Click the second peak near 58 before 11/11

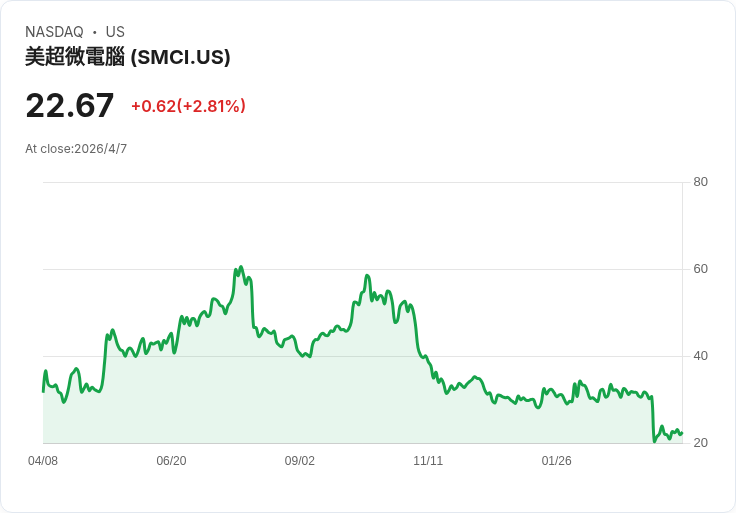367,276
